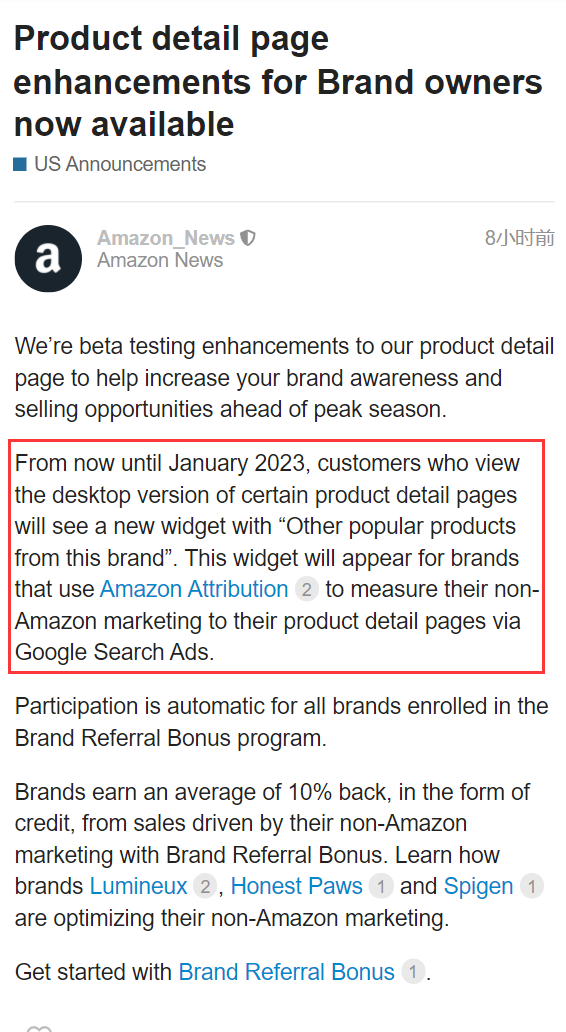
Task: Click the post title heading
Action: pos(278,81)
